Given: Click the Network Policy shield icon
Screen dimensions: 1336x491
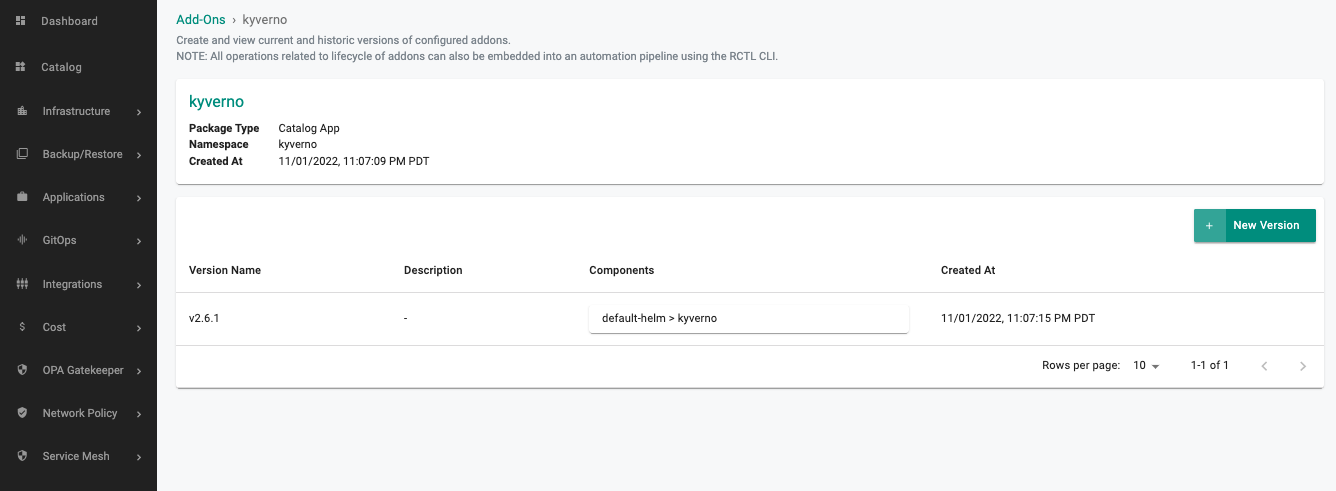Looking at the screenshot, I should [22, 413].
